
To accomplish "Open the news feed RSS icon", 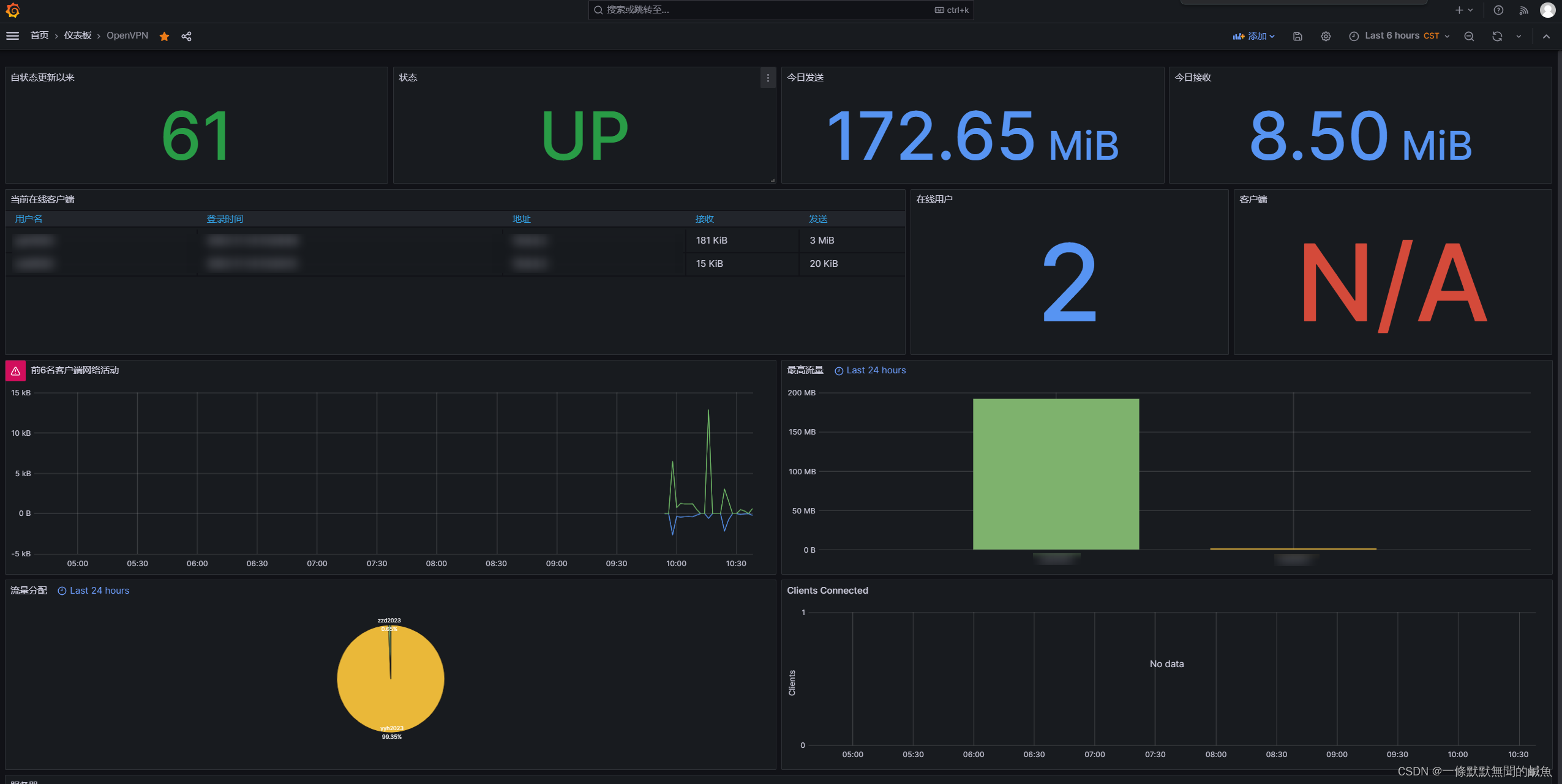I will 1524,10.
